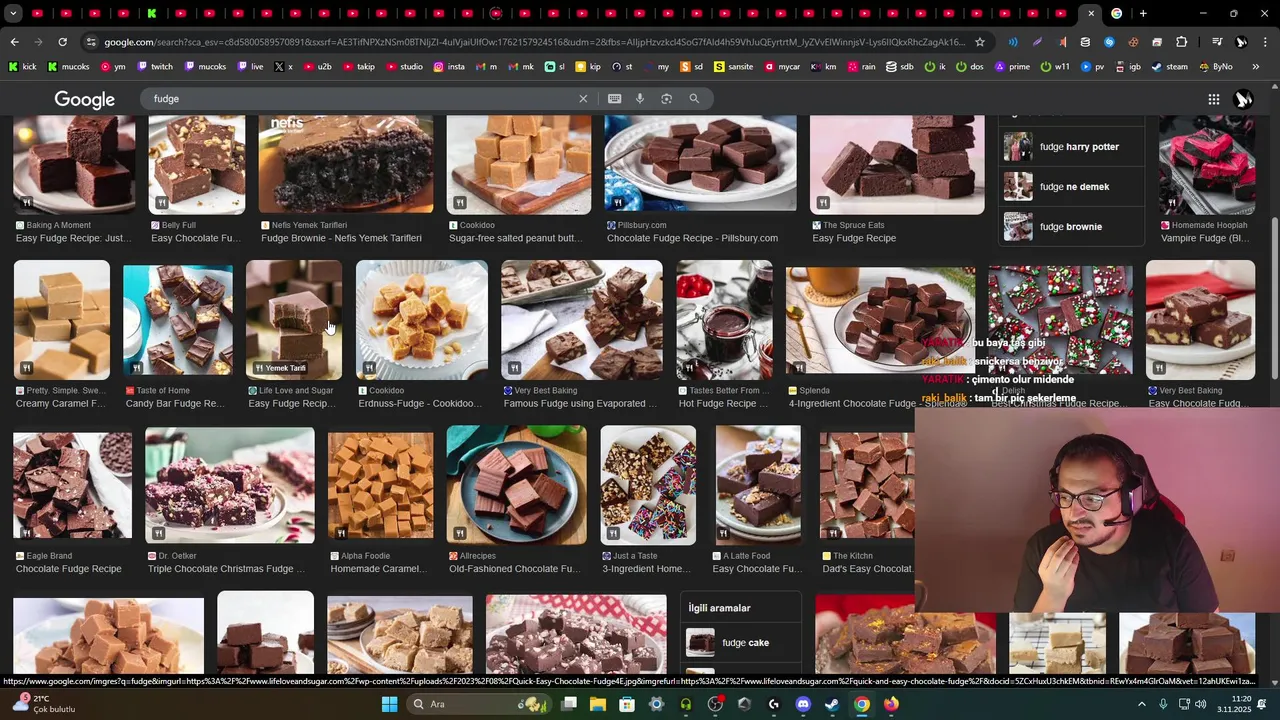The width and height of the screenshot is (1280, 720).
Task: Open Dr. Oetker Triple Chocolate Christmas Fudge image
Action: pos(230,485)
